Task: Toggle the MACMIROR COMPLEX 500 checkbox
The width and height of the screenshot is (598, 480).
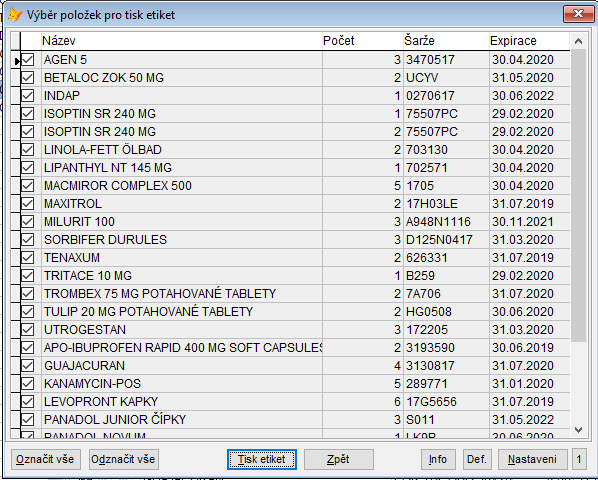Action: tap(27, 185)
